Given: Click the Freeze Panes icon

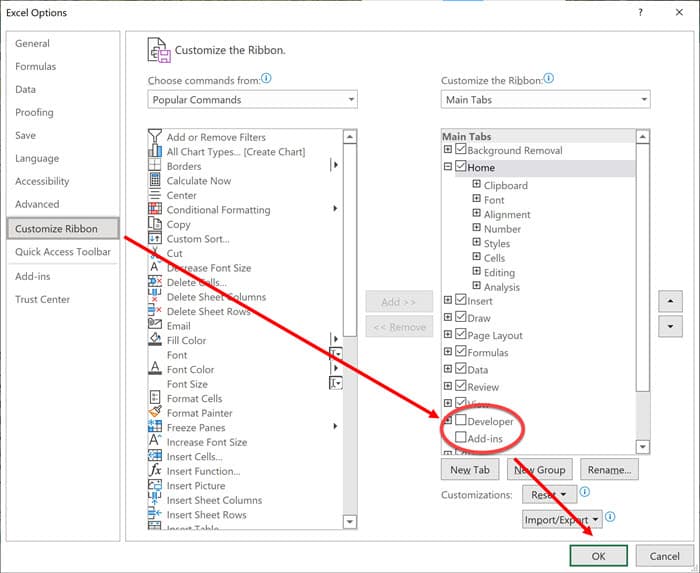Looking at the screenshot, I should (155, 427).
